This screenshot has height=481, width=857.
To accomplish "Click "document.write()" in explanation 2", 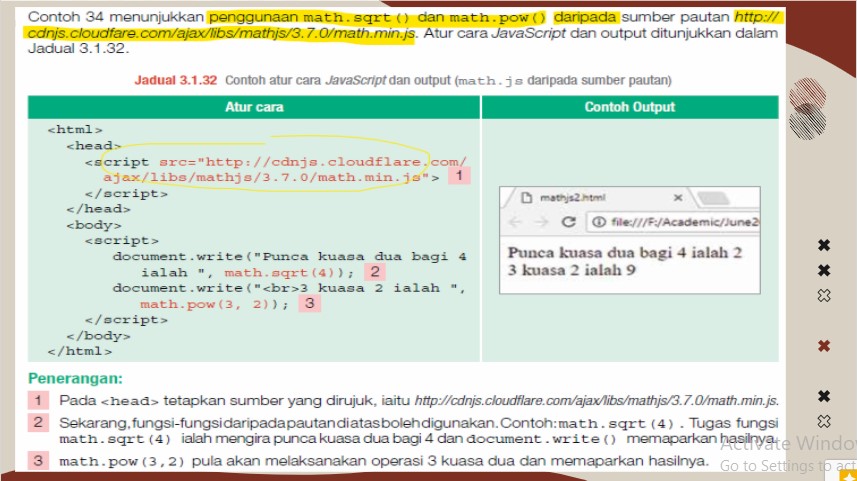I will [541, 439].
